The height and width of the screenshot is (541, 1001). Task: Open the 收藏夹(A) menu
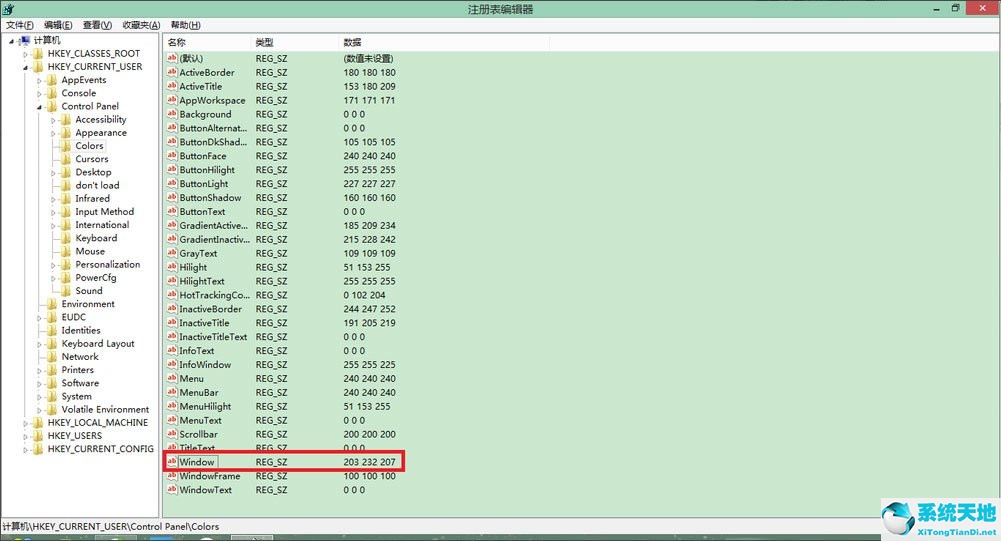click(141, 25)
